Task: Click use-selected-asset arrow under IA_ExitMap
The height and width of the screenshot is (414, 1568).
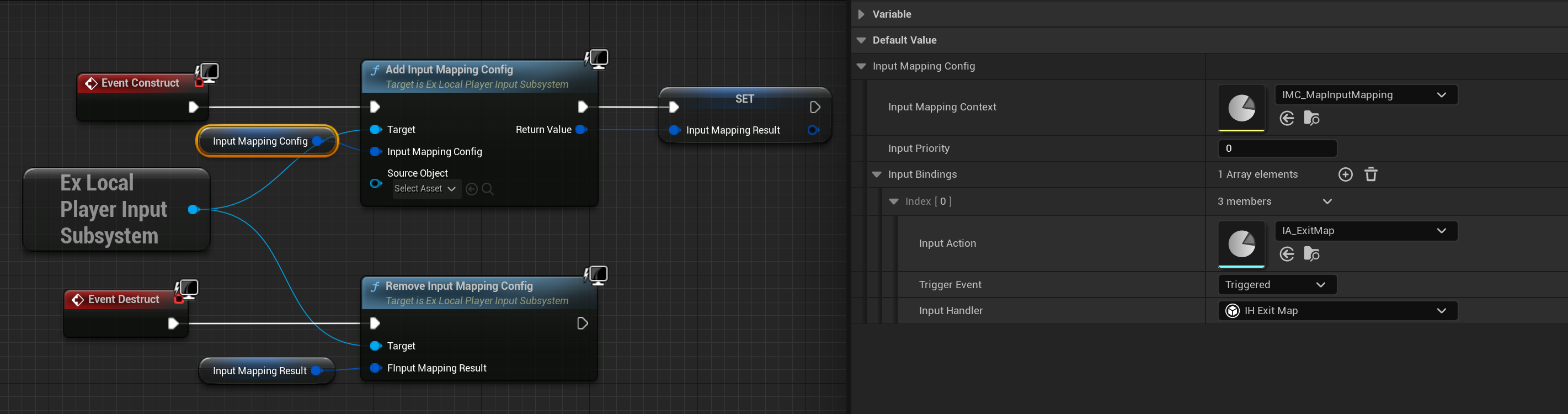Action: pyautogui.click(x=1287, y=254)
